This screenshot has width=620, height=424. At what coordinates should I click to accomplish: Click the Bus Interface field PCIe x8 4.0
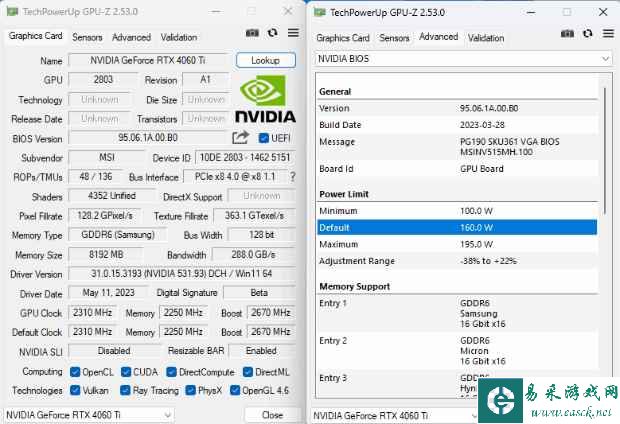coord(235,177)
